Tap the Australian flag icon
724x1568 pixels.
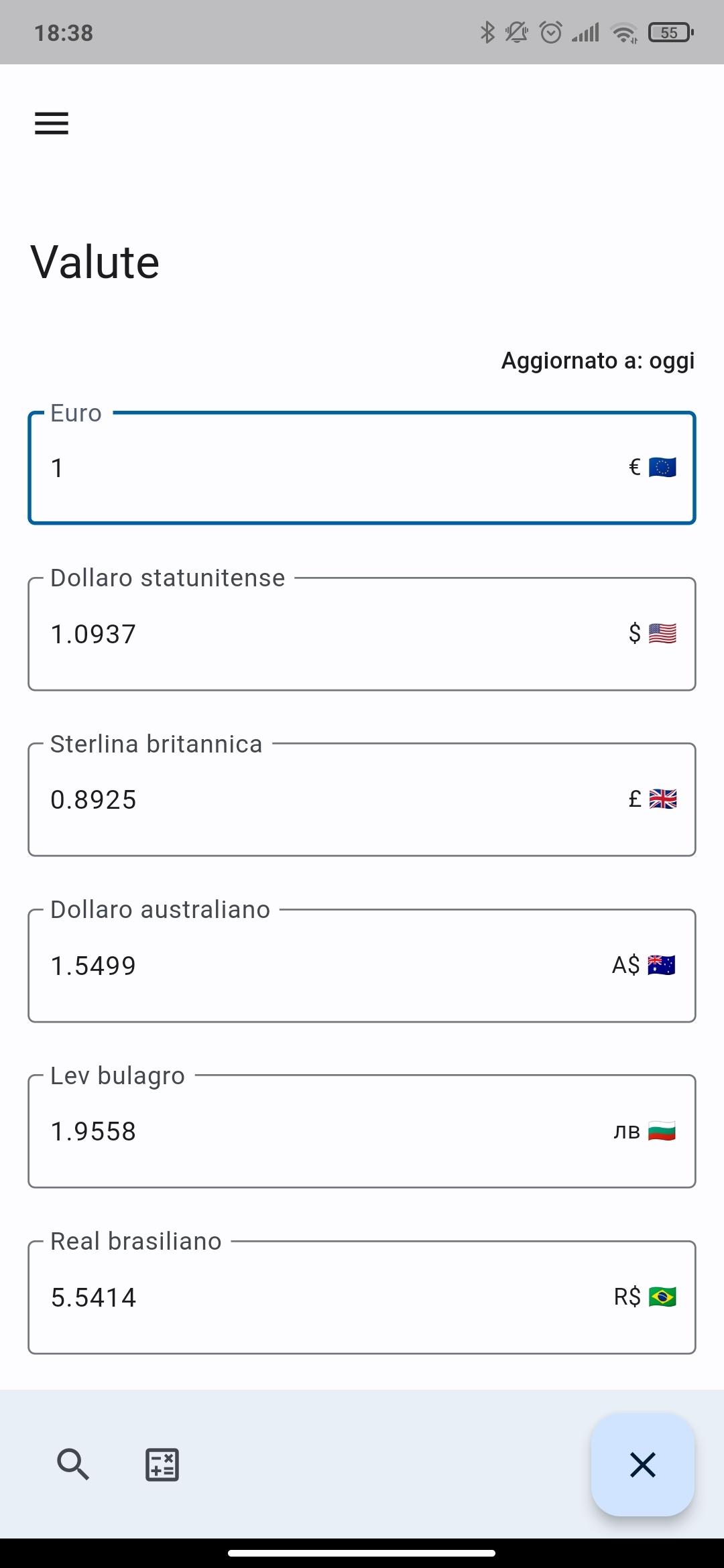click(x=662, y=965)
